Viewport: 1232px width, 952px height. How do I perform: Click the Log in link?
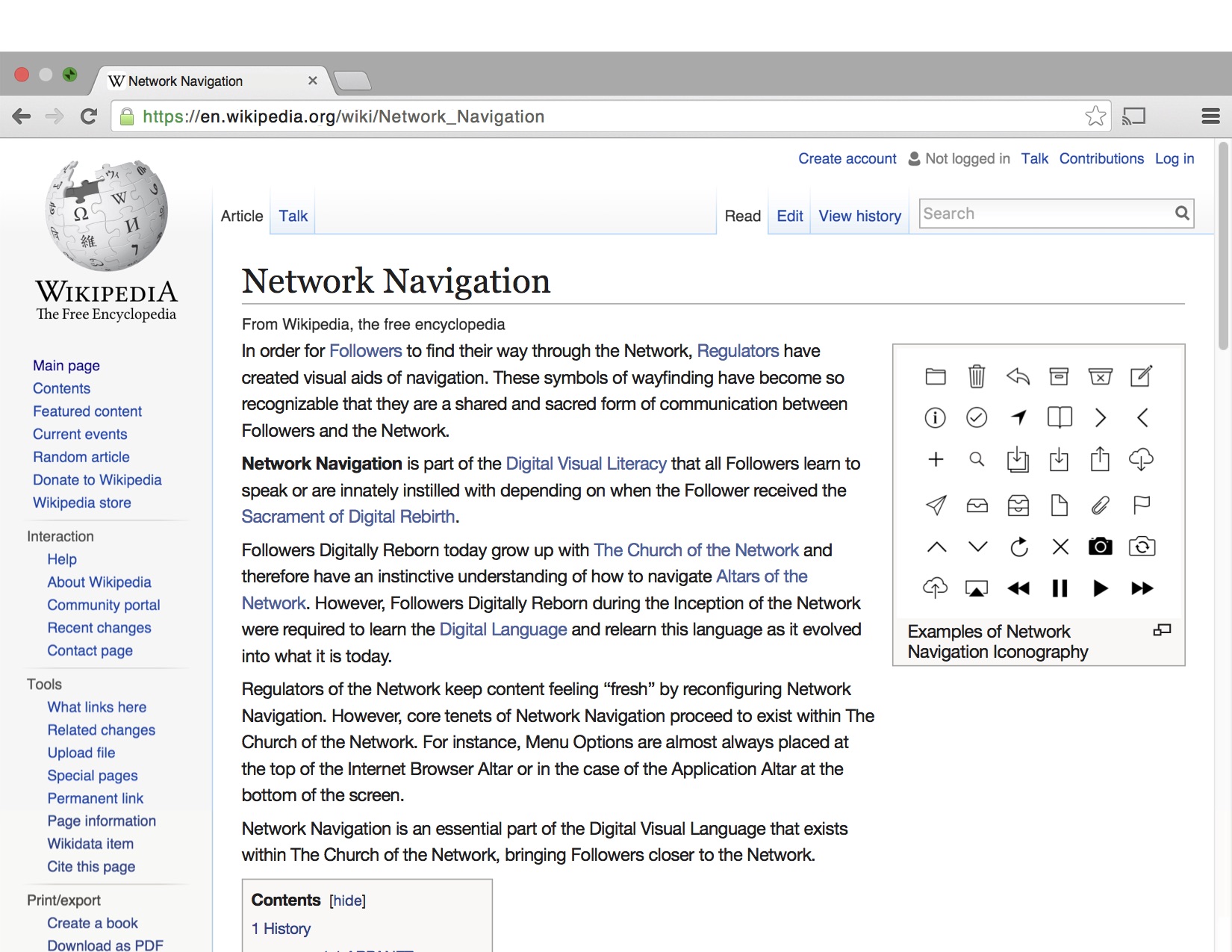point(1174,158)
